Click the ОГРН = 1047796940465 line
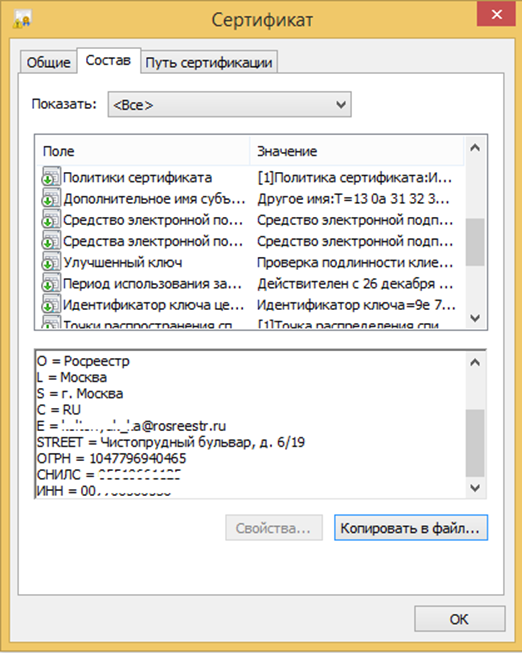This screenshot has height=653, width=522. point(111,458)
